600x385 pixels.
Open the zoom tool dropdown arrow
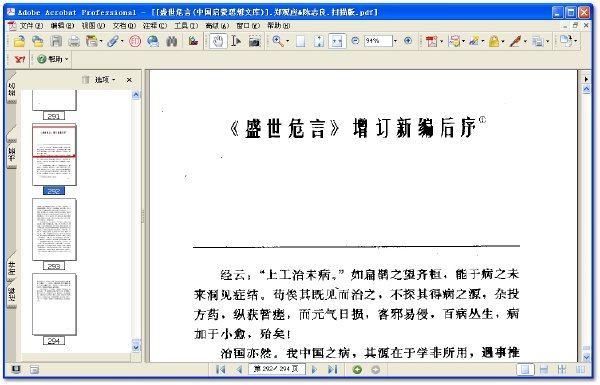click(x=287, y=41)
